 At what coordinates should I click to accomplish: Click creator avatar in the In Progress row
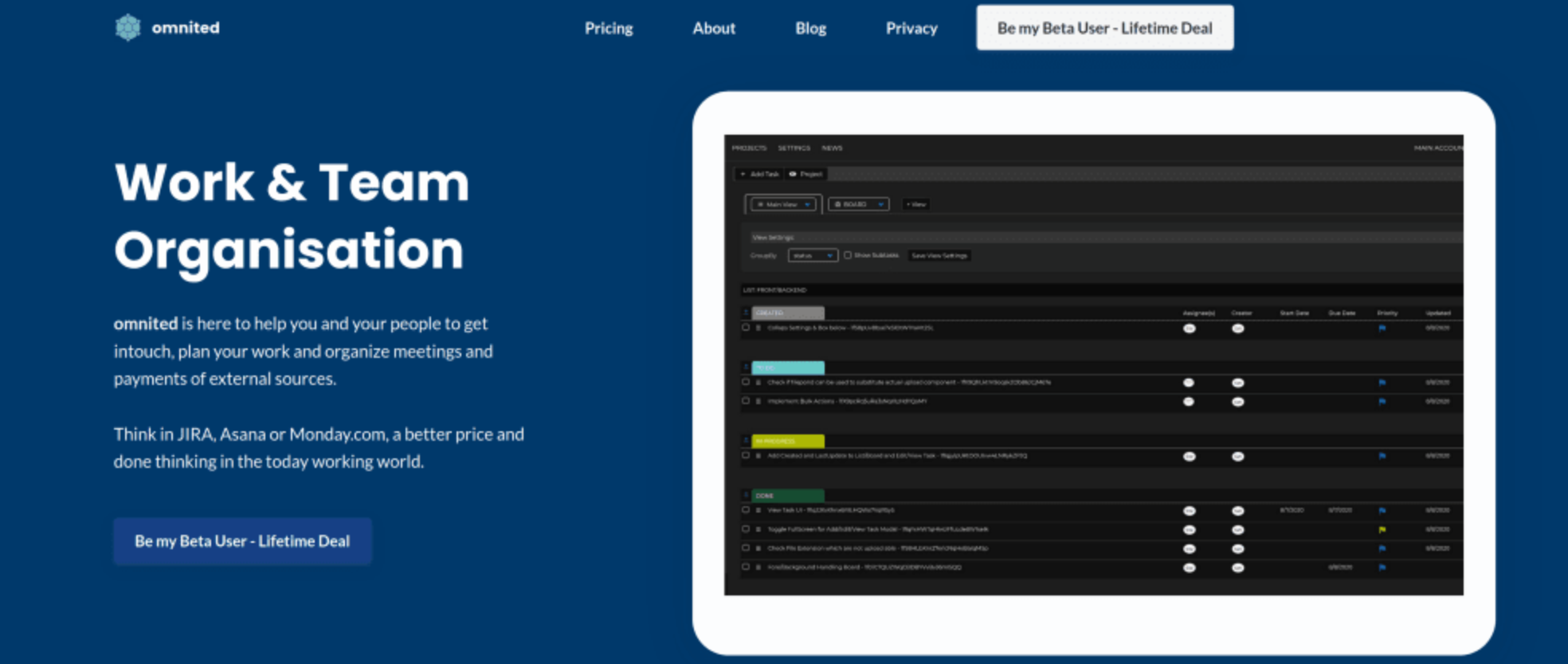tap(1237, 457)
